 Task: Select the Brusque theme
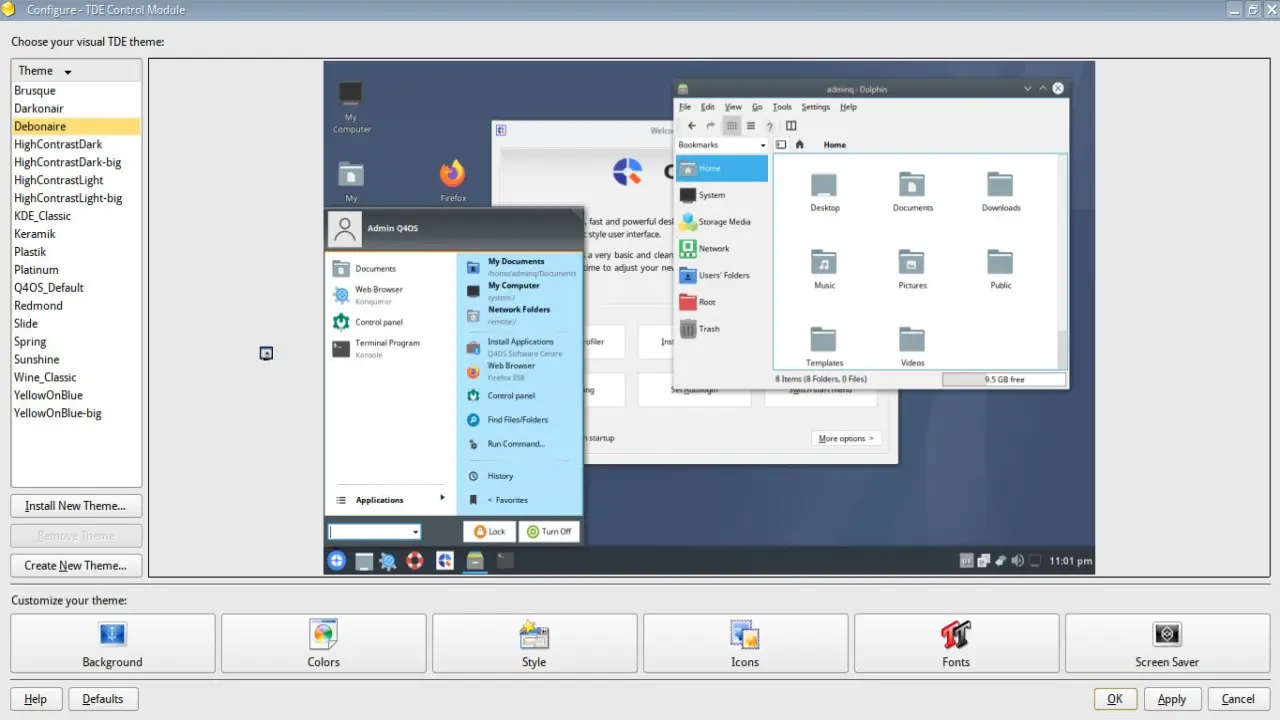[76, 91]
